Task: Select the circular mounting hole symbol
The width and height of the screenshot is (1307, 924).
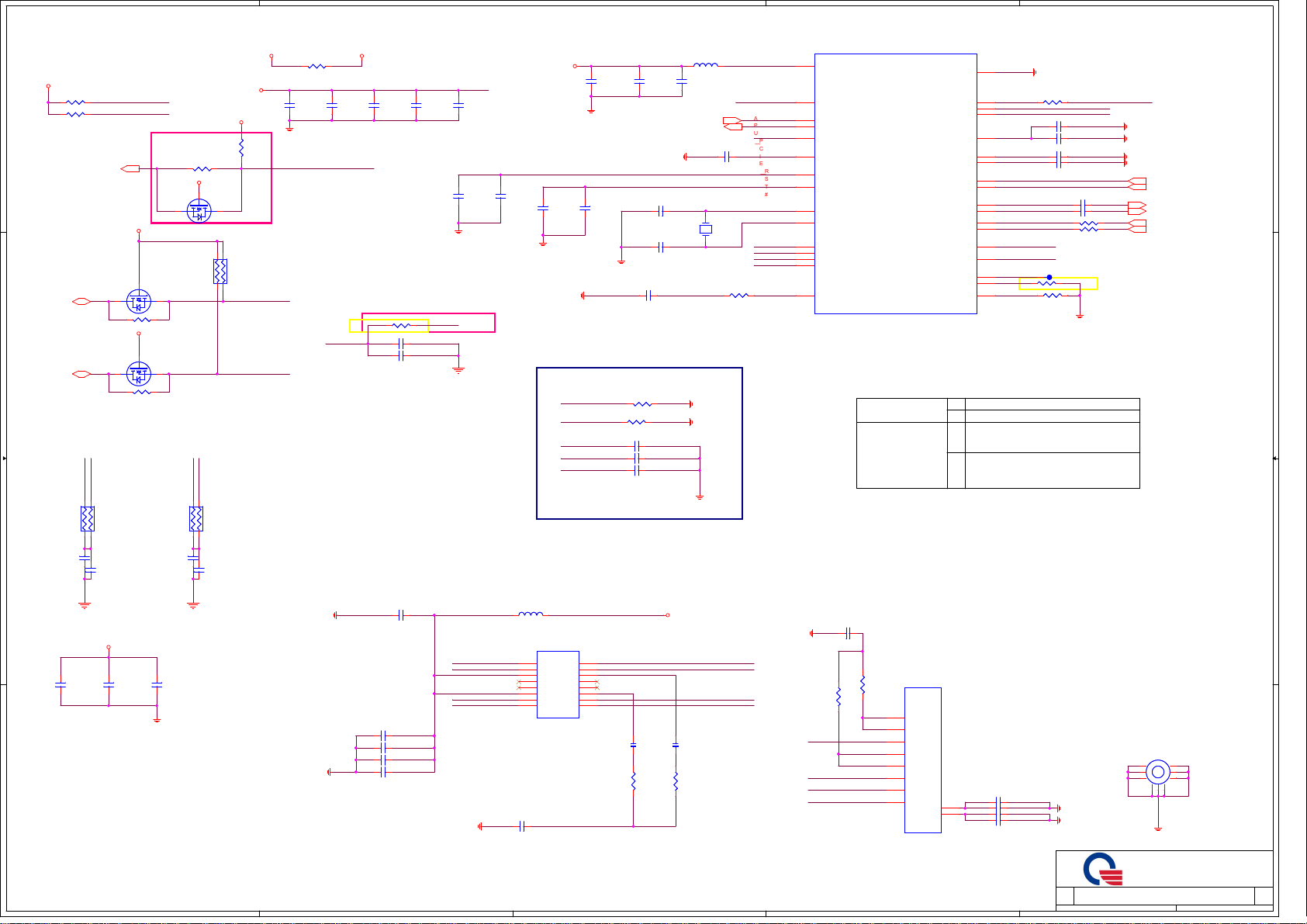Action: pyautogui.click(x=1158, y=772)
